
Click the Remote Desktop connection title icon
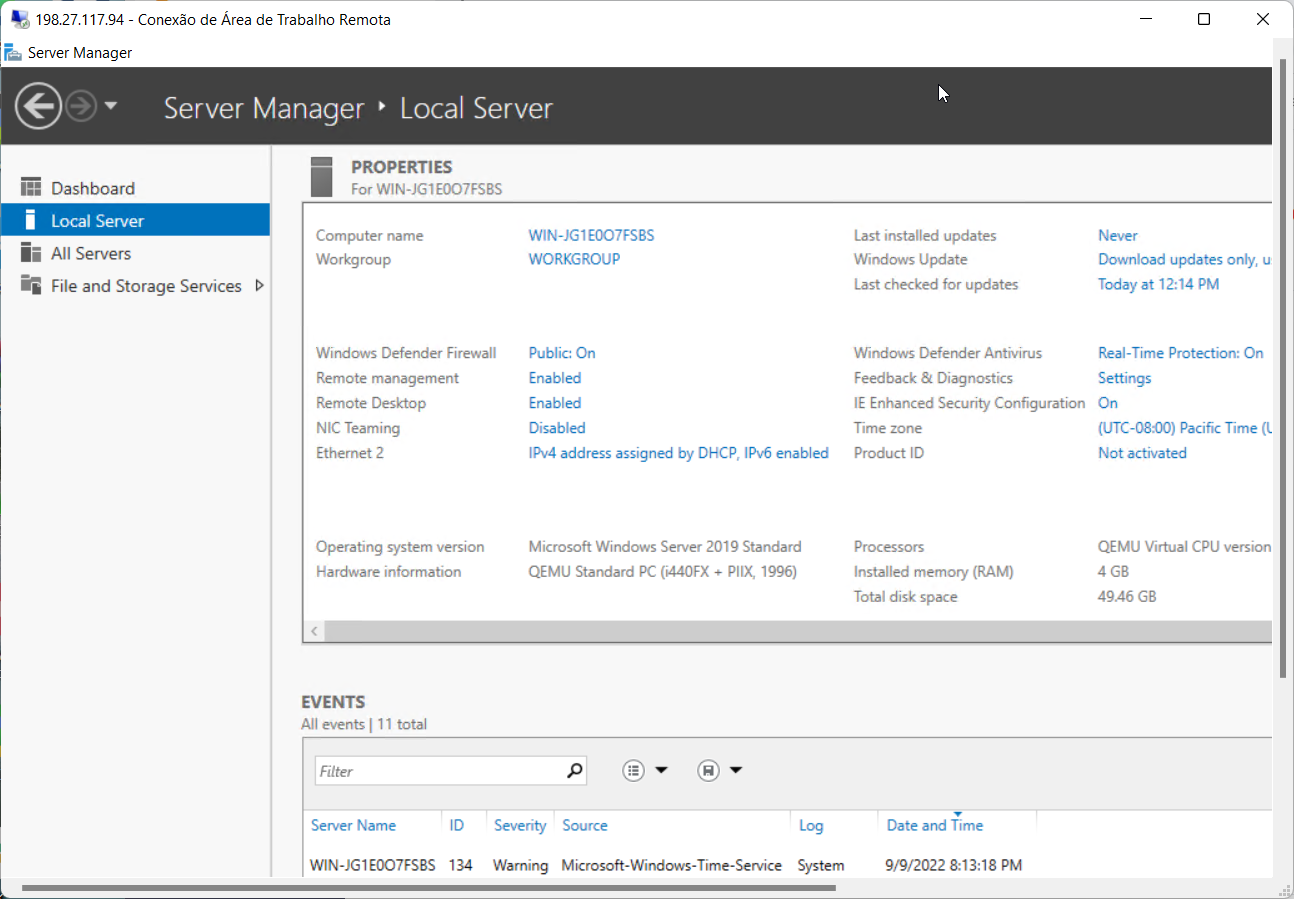coord(20,19)
